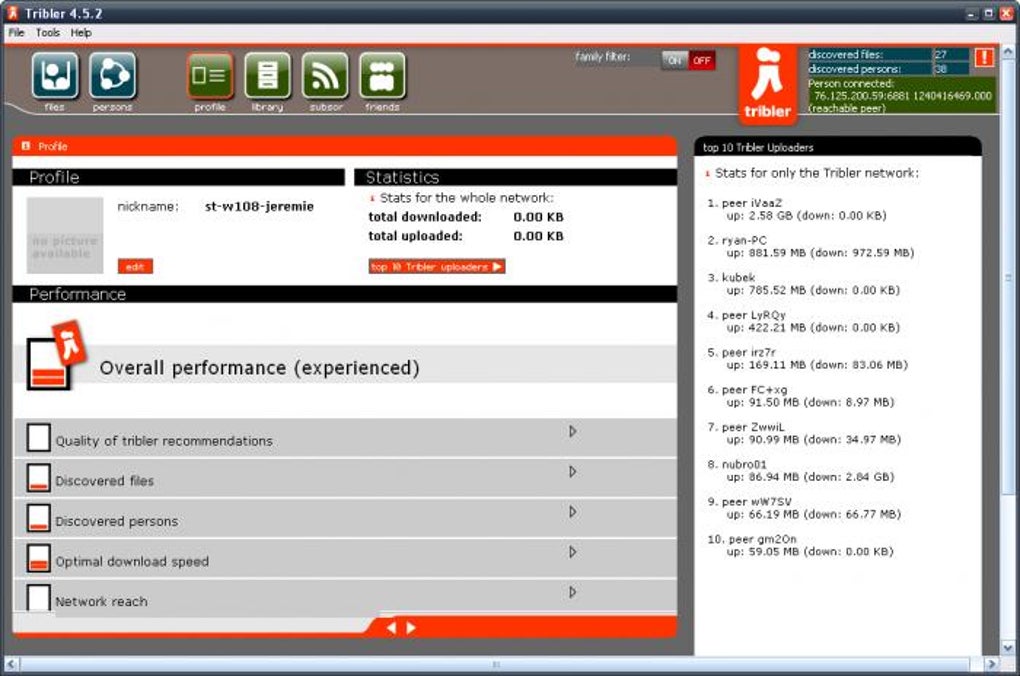Viewport: 1020px width, 676px height.
Task: Select uploader peer iVaaZ entry
Action: (x=797, y=209)
